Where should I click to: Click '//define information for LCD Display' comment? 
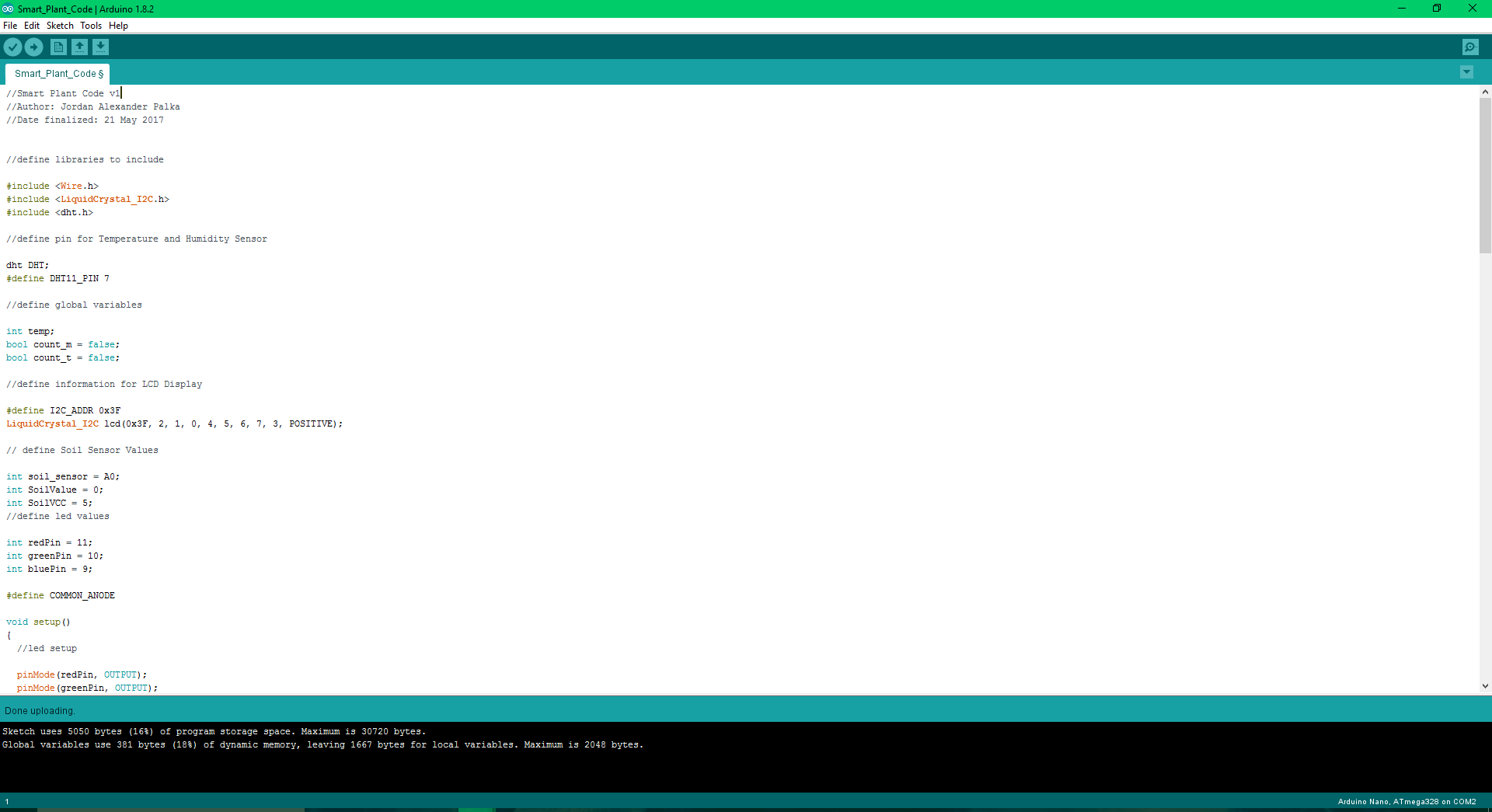tap(104, 384)
